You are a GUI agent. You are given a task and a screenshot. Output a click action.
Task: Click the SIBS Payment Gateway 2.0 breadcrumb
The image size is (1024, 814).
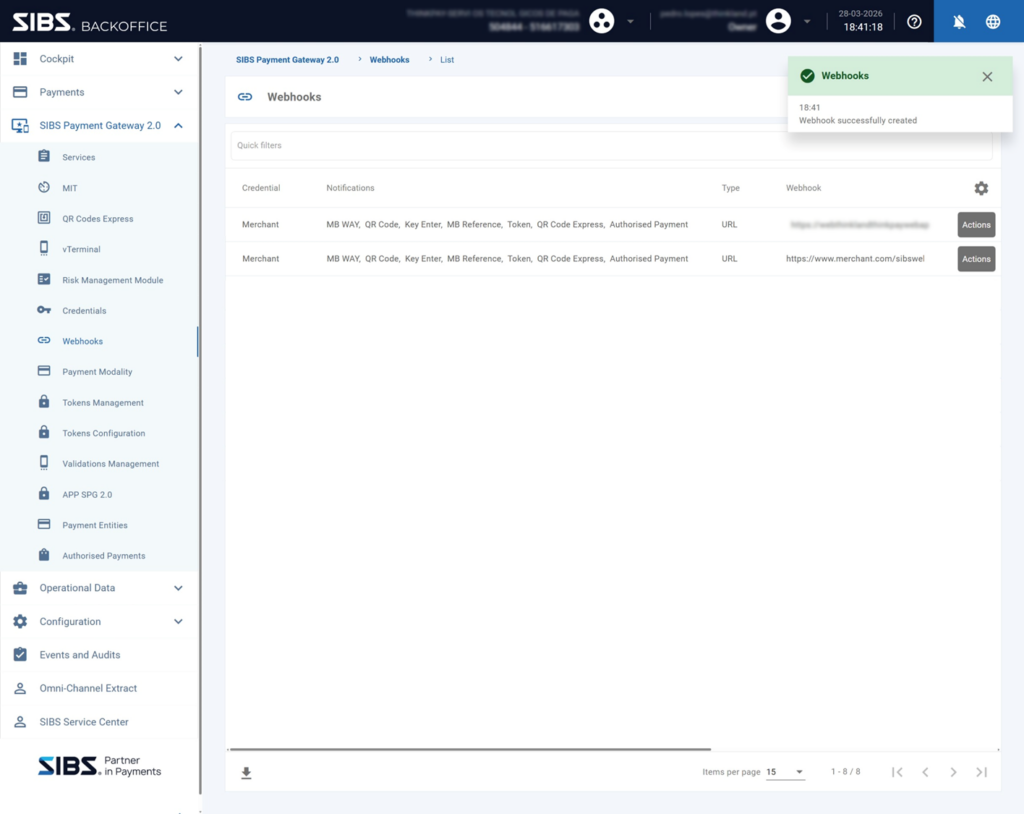pyautogui.click(x=287, y=60)
